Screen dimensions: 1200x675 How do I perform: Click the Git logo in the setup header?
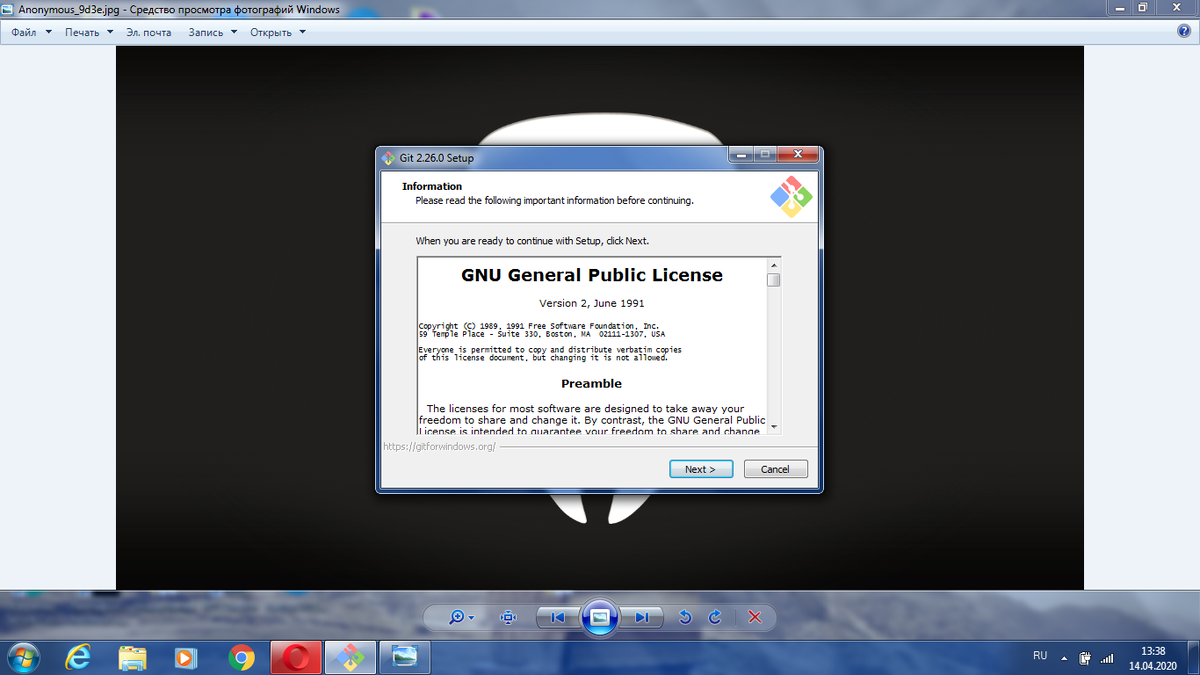click(791, 196)
